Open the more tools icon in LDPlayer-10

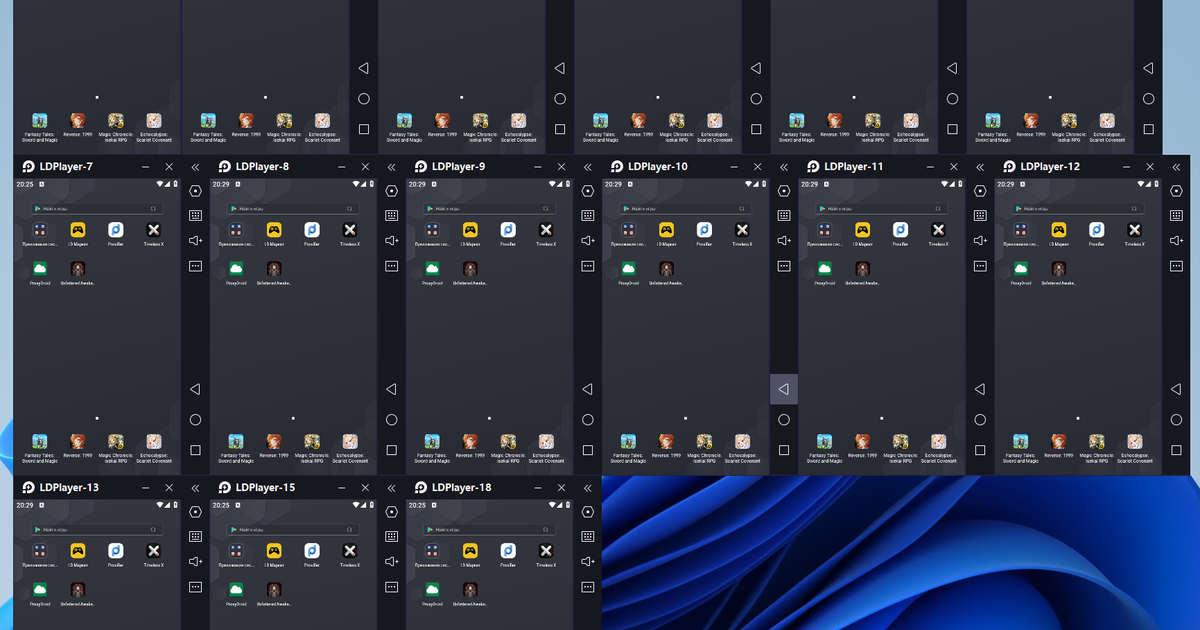point(784,266)
